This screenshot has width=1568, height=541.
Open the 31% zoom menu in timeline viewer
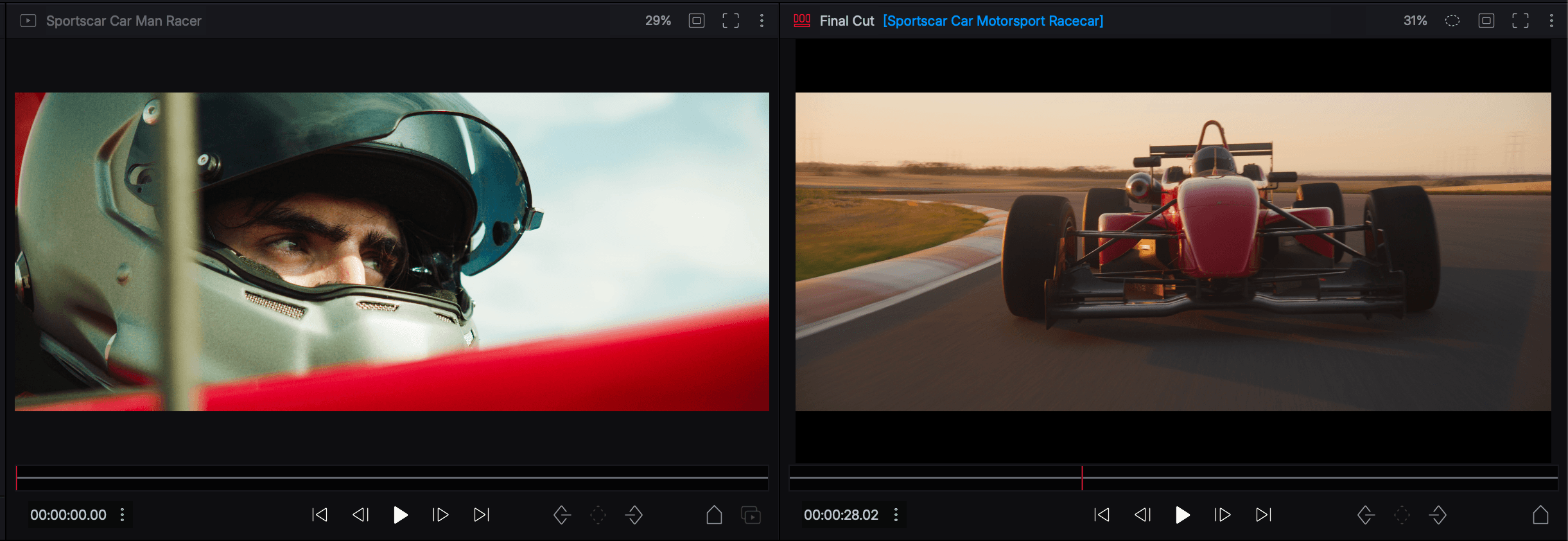click(1415, 21)
